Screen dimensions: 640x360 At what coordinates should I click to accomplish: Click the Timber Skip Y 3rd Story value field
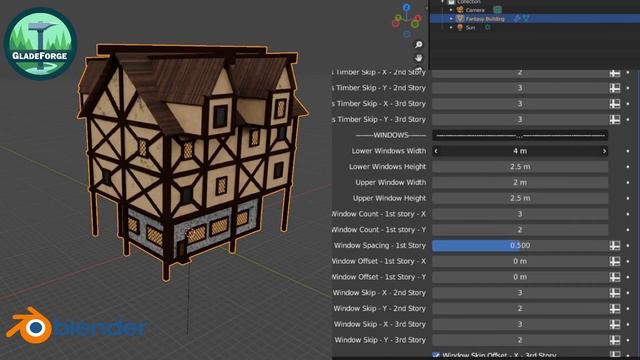click(x=520, y=120)
